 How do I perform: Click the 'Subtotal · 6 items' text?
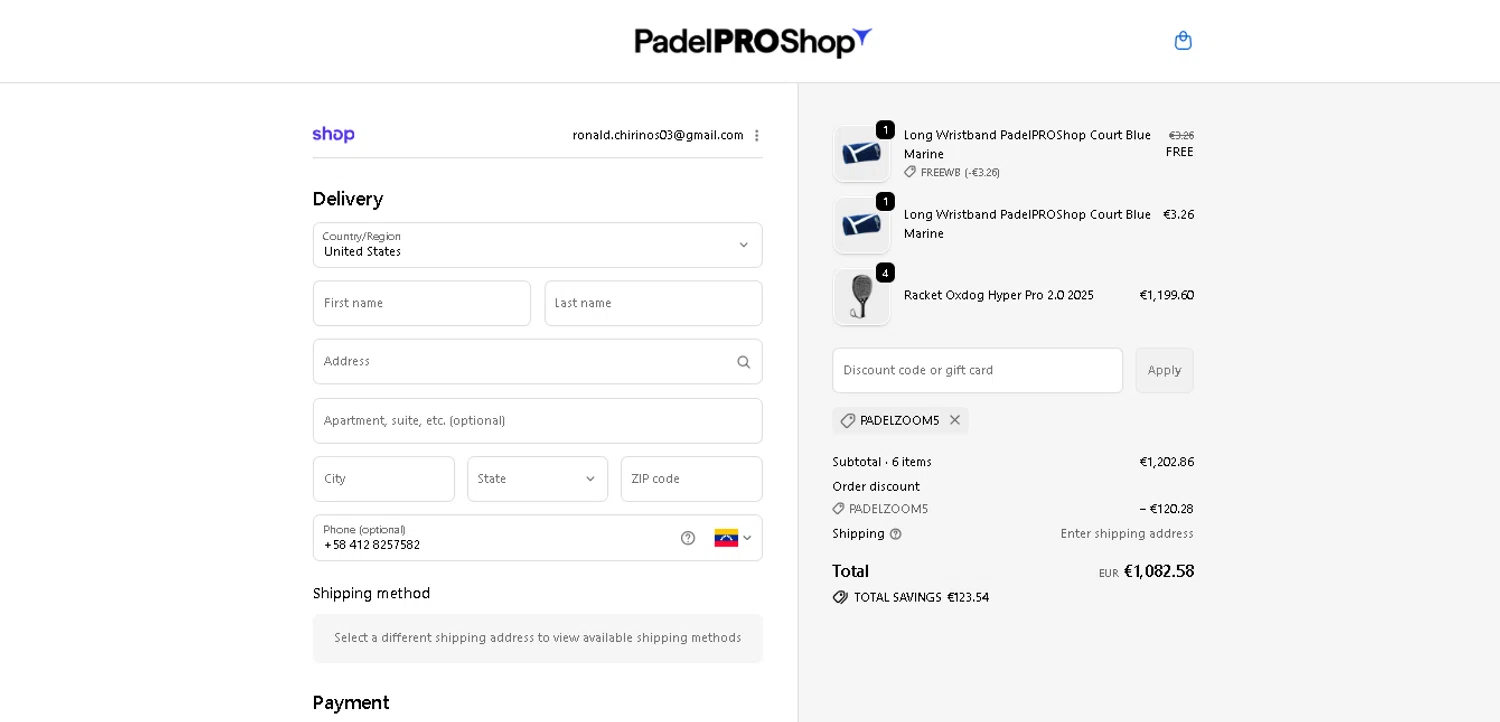pyautogui.click(x=882, y=462)
